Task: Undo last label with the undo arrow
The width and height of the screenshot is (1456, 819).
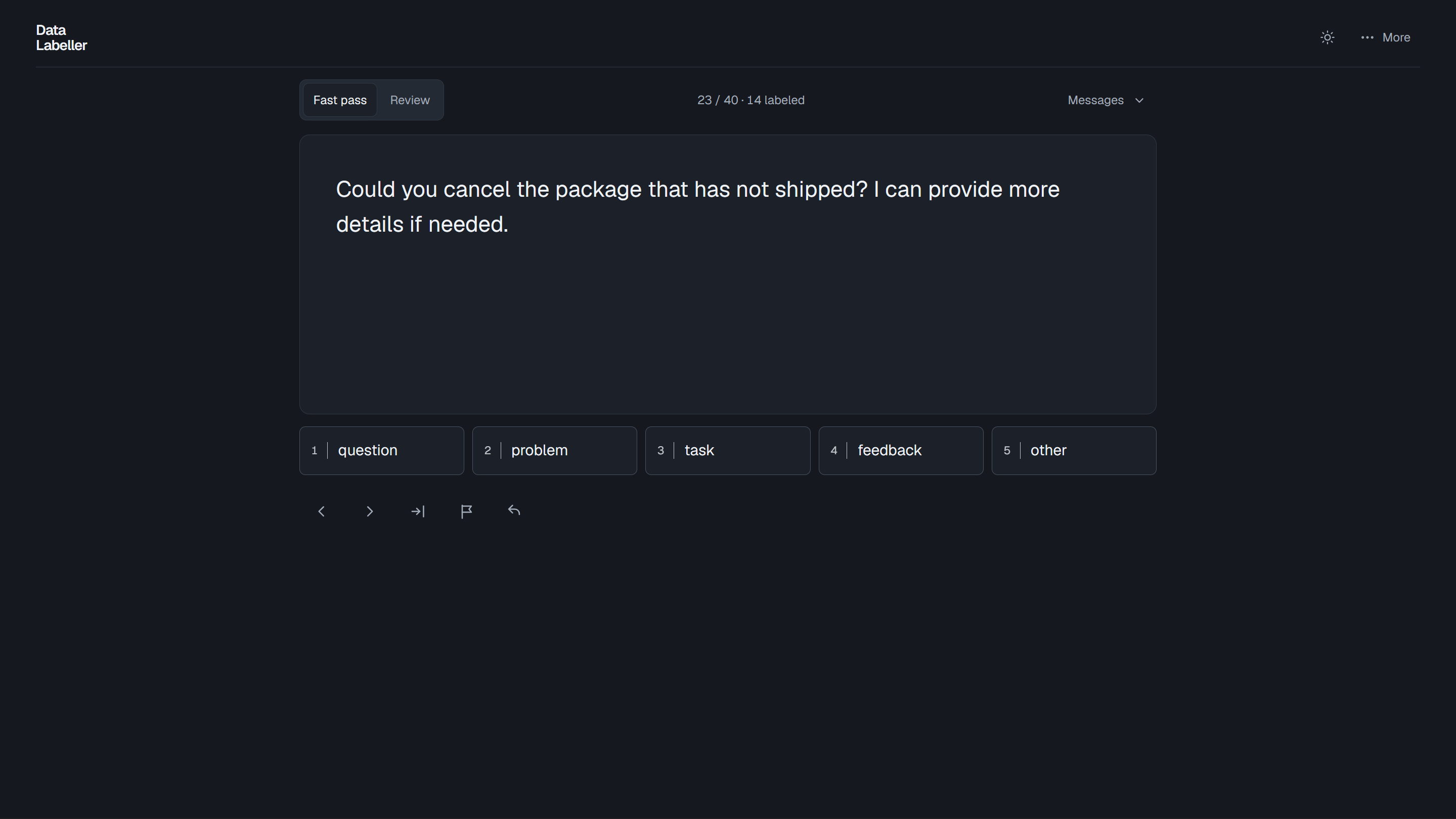Action: point(514,511)
